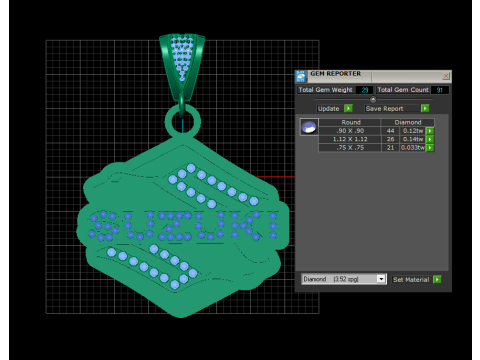Click the count cell showing 21
This screenshot has width=480, height=360.
390,148
